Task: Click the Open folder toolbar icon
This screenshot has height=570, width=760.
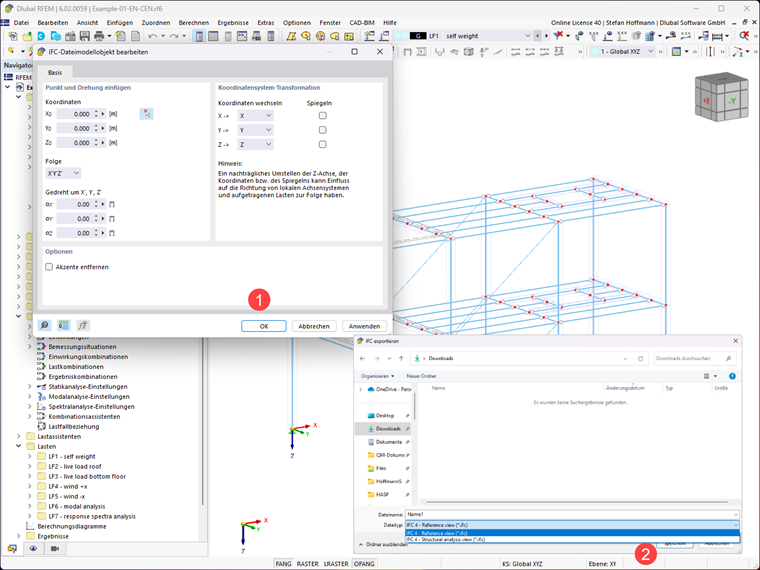Action: click(27, 36)
